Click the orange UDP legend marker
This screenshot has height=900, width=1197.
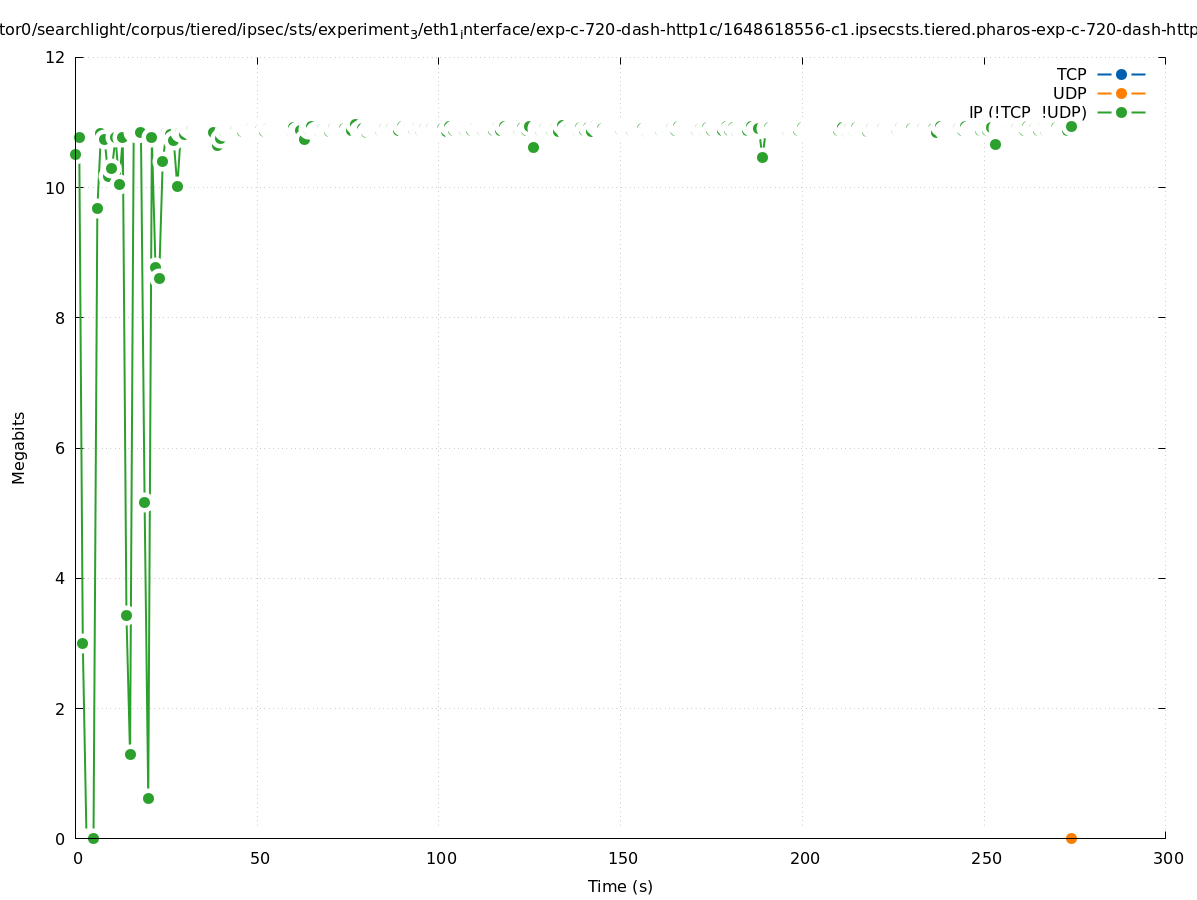(x=1121, y=93)
